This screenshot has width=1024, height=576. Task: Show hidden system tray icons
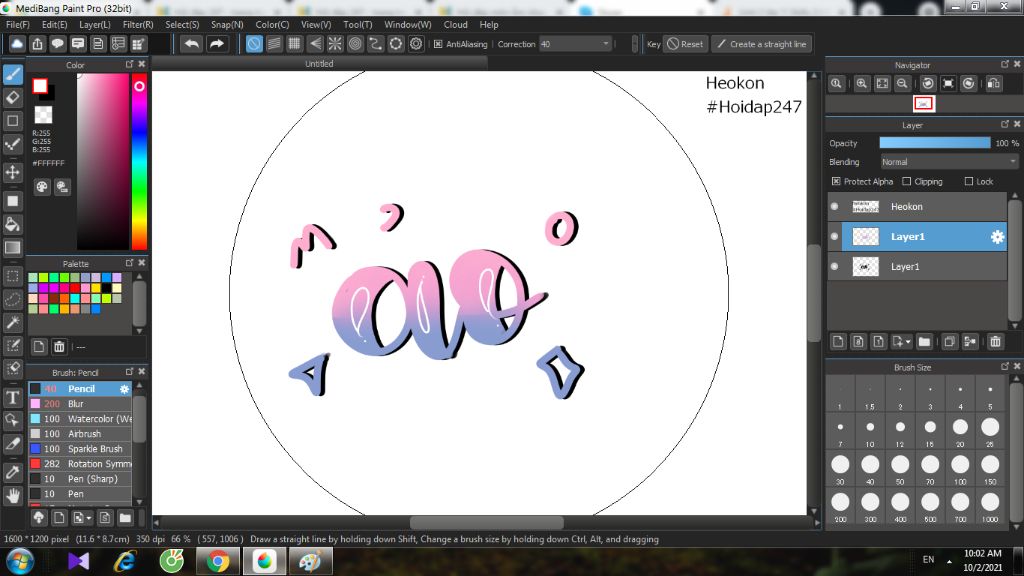[x=949, y=561]
